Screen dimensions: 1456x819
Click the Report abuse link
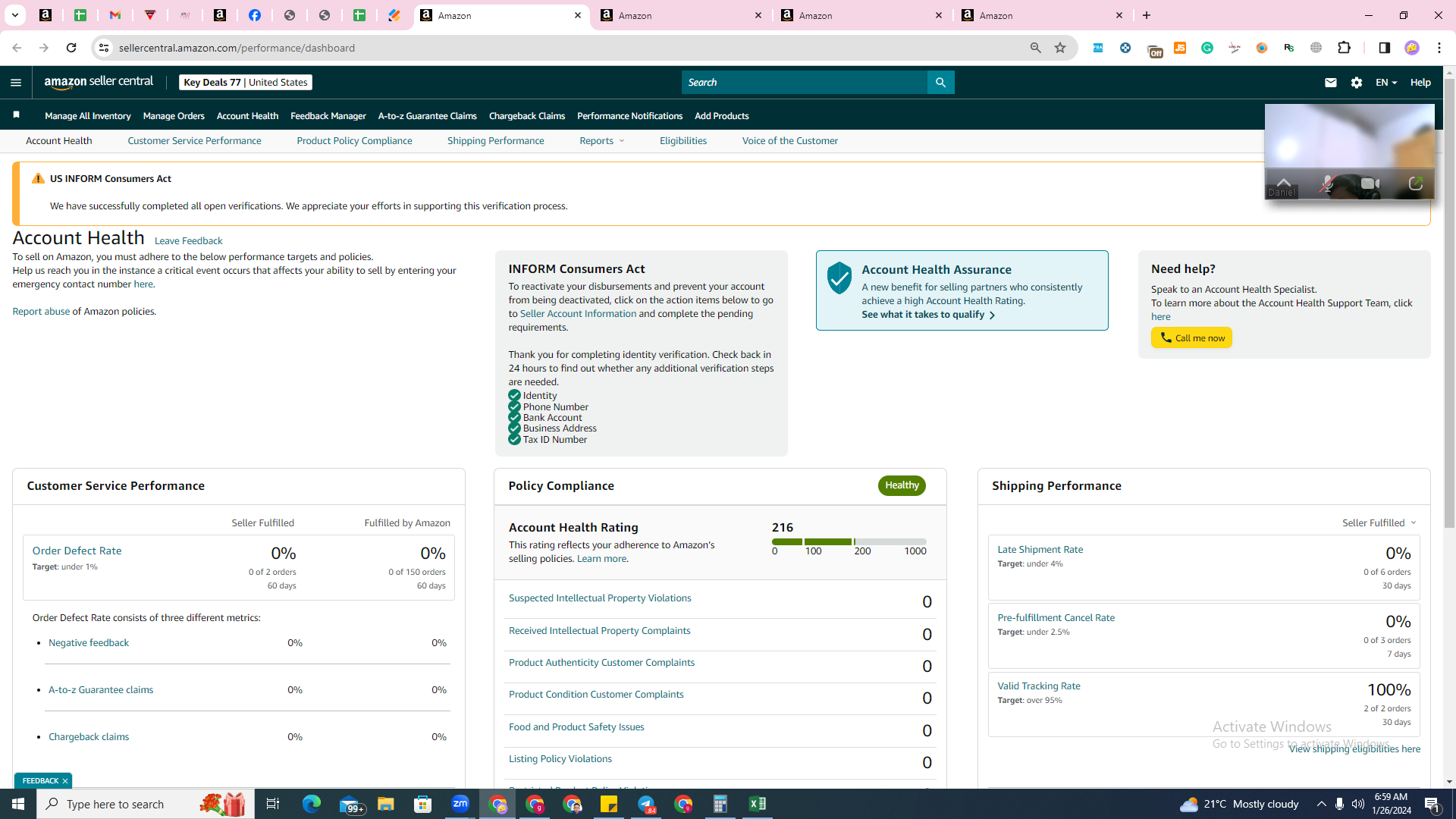pos(41,312)
